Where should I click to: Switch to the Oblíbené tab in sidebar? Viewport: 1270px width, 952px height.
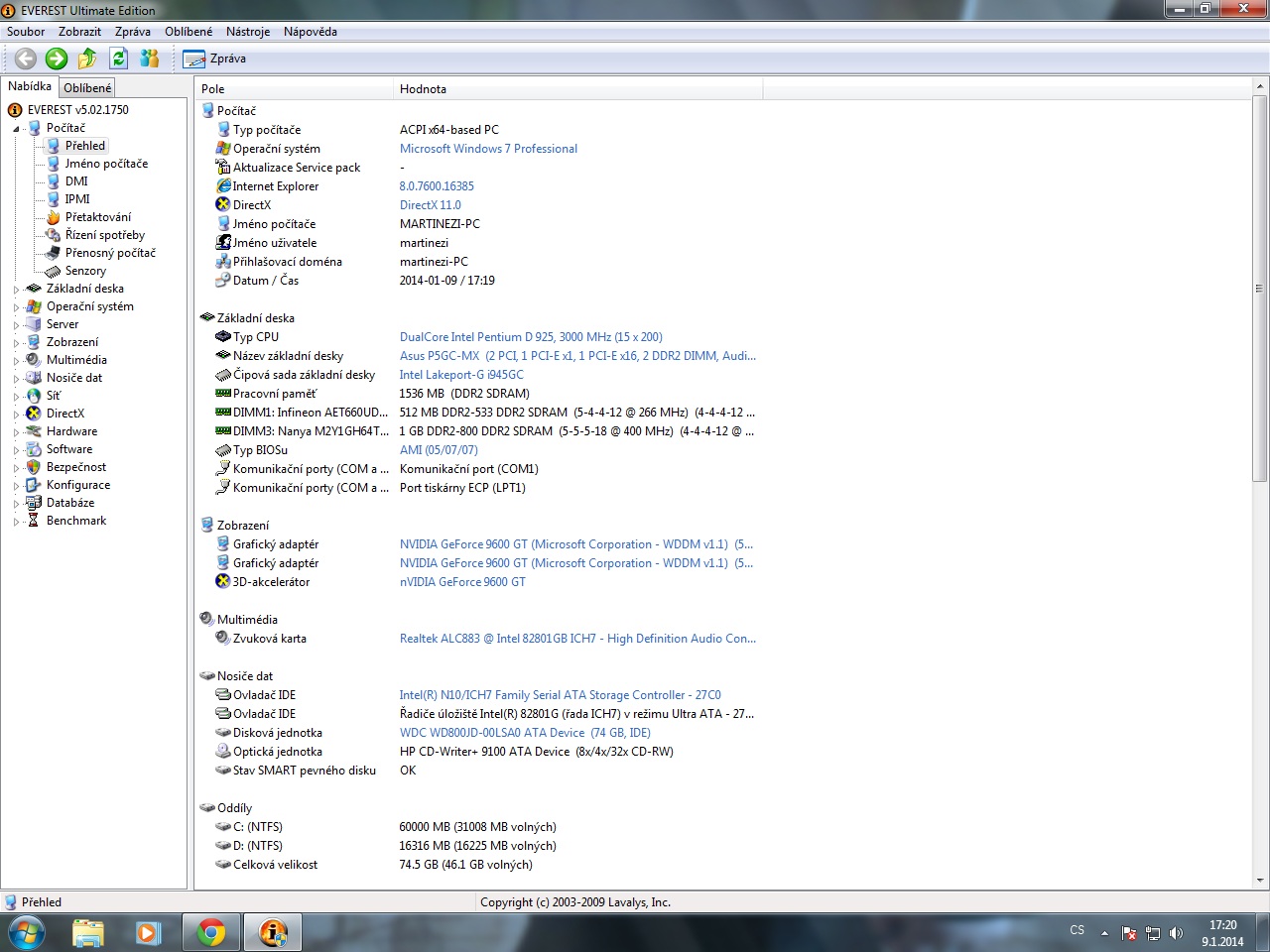pos(87,88)
